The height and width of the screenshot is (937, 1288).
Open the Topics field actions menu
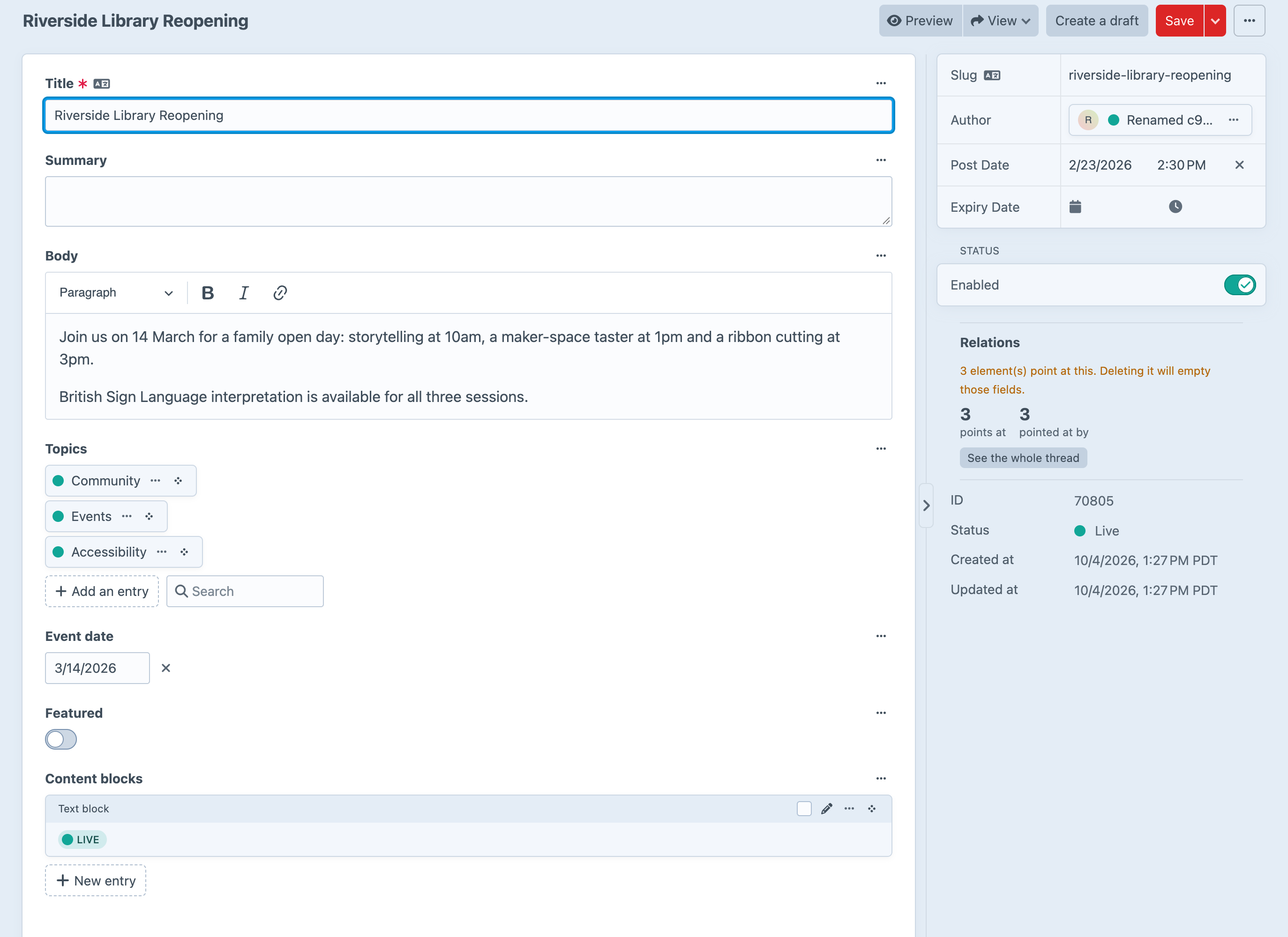(881, 449)
